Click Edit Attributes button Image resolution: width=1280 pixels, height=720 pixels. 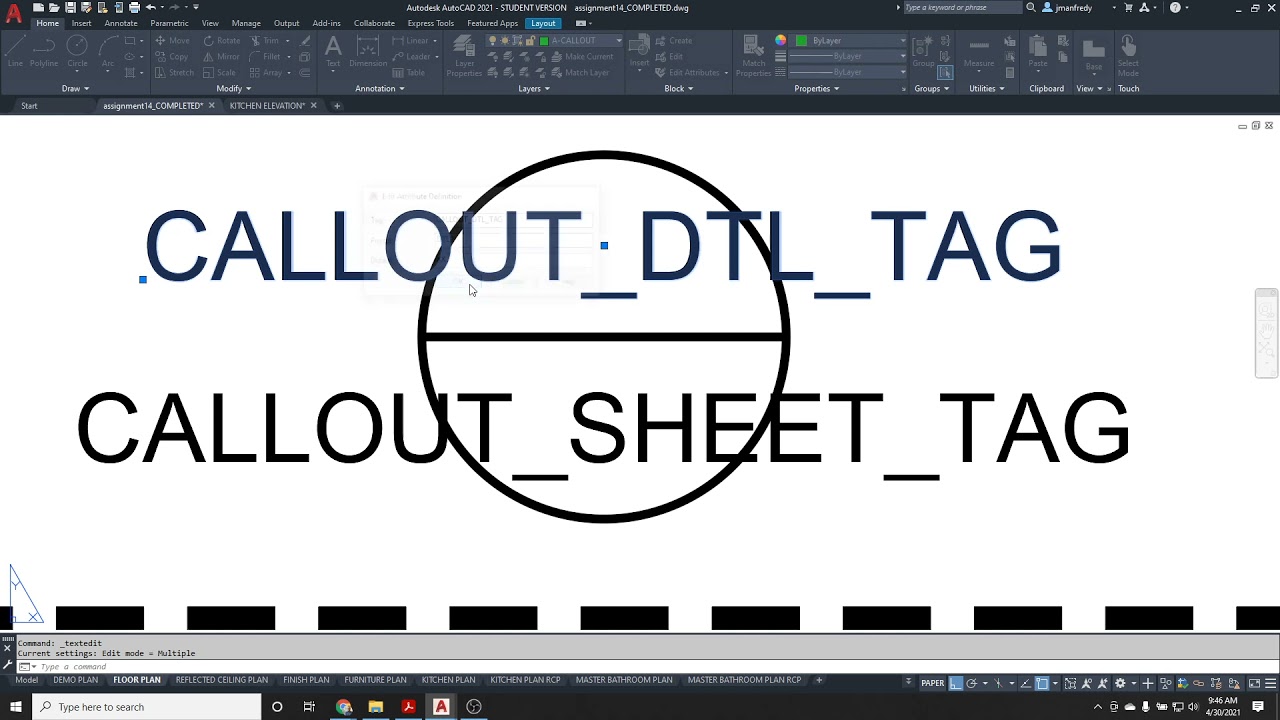tap(687, 73)
